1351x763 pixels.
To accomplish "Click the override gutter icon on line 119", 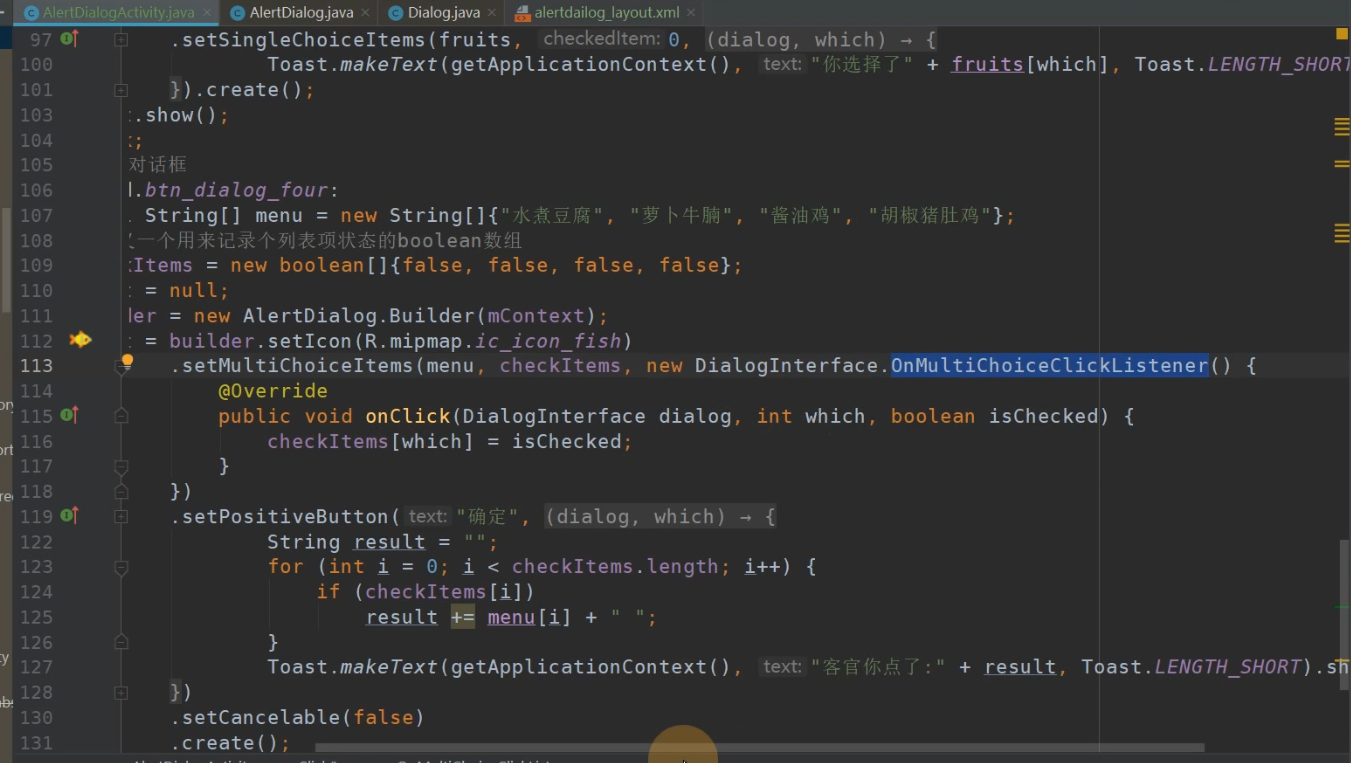I will coord(69,516).
